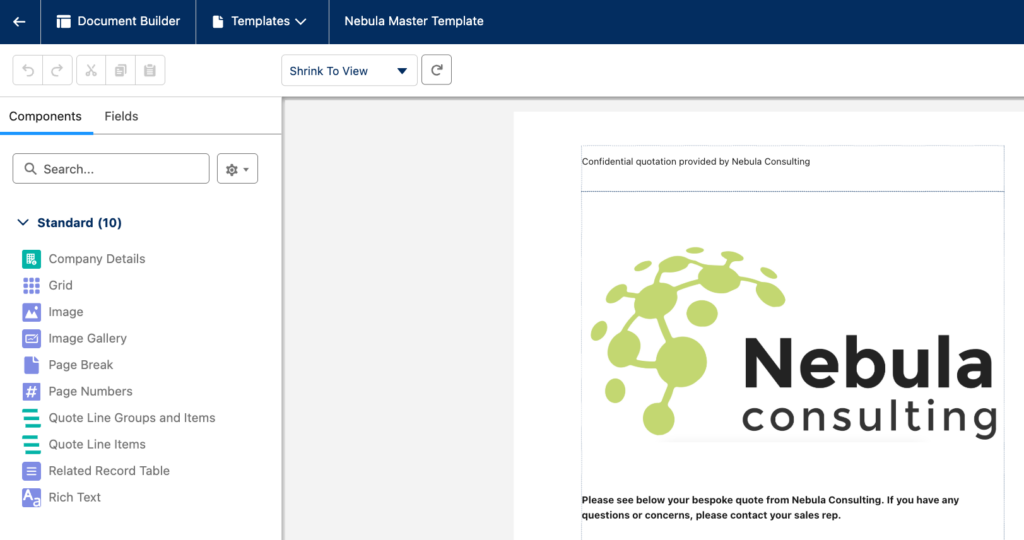Select the Grid component icon
This screenshot has height=540, width=1024.
pyautogui.click(x=31, y=285)
